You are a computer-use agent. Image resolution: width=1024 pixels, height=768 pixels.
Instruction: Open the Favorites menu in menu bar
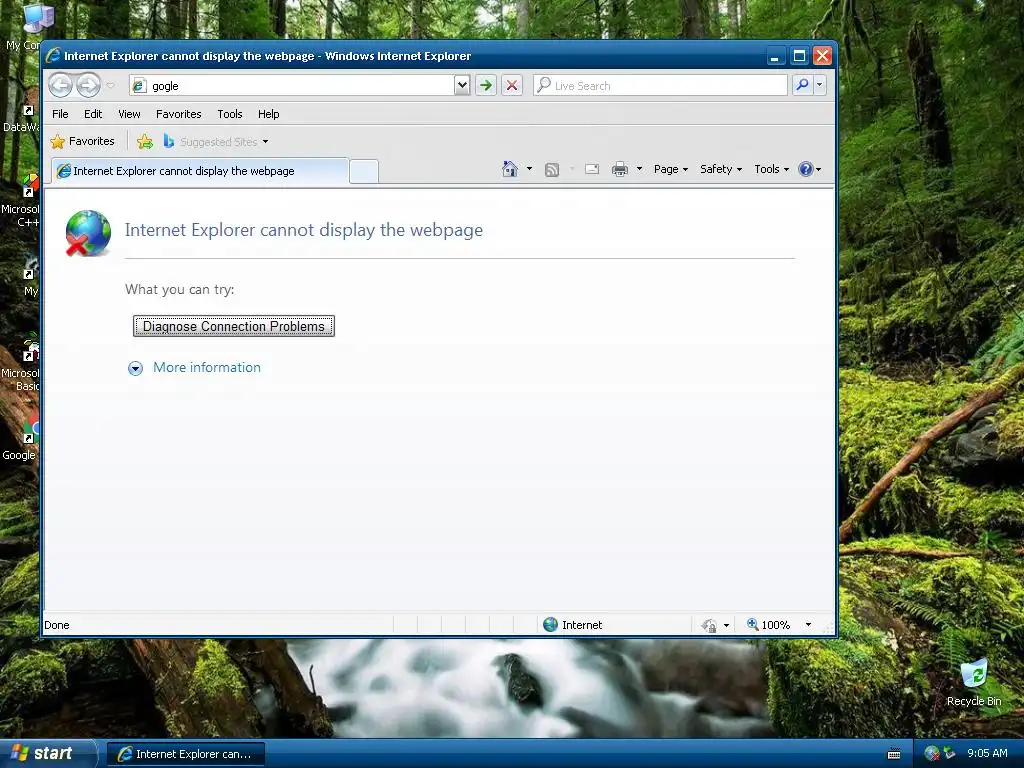point(178,114)
